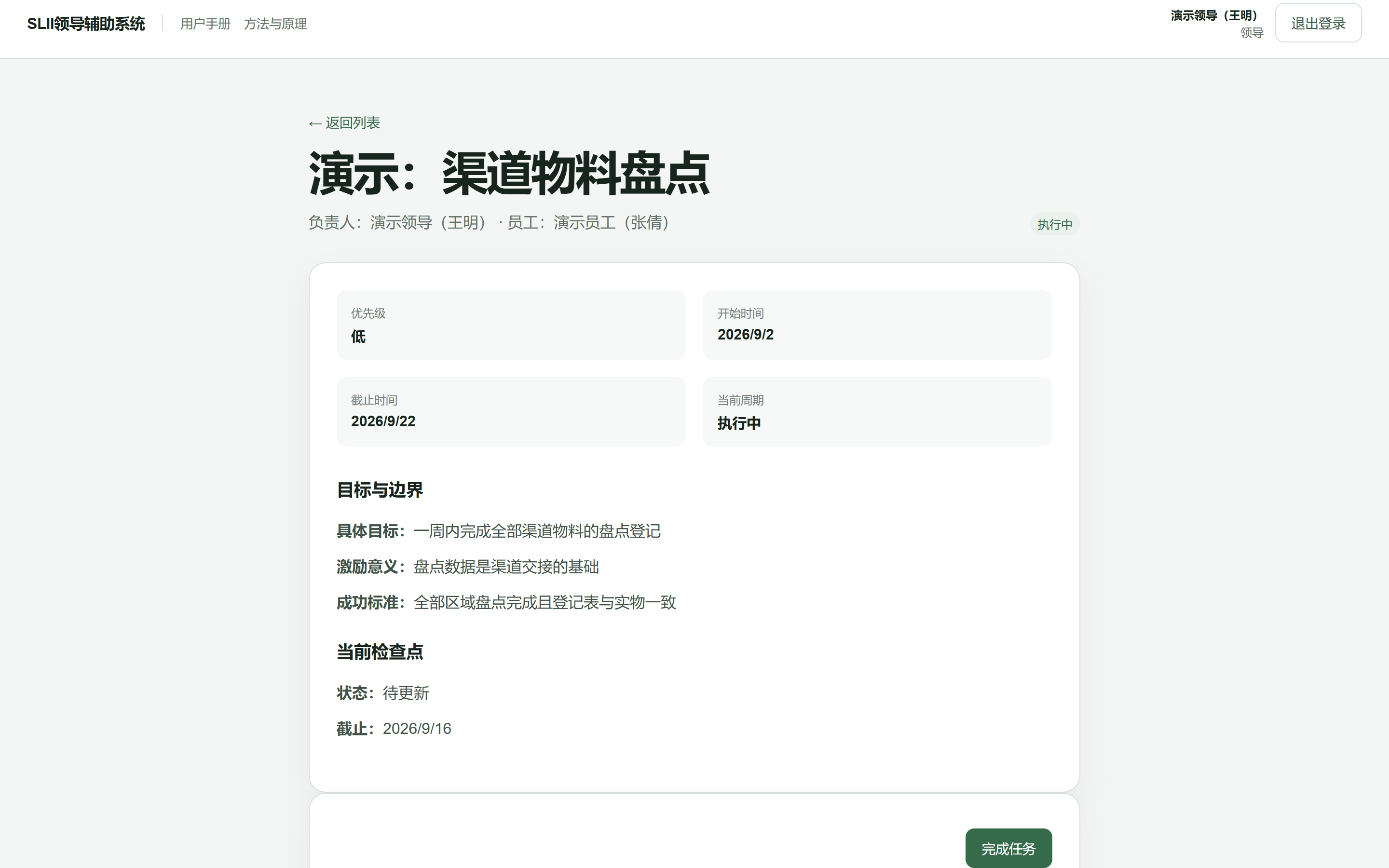Viewport: 1389px width, 868px height.
Task: Click the 当前检查点 section heading
Action: click(380, 651)
